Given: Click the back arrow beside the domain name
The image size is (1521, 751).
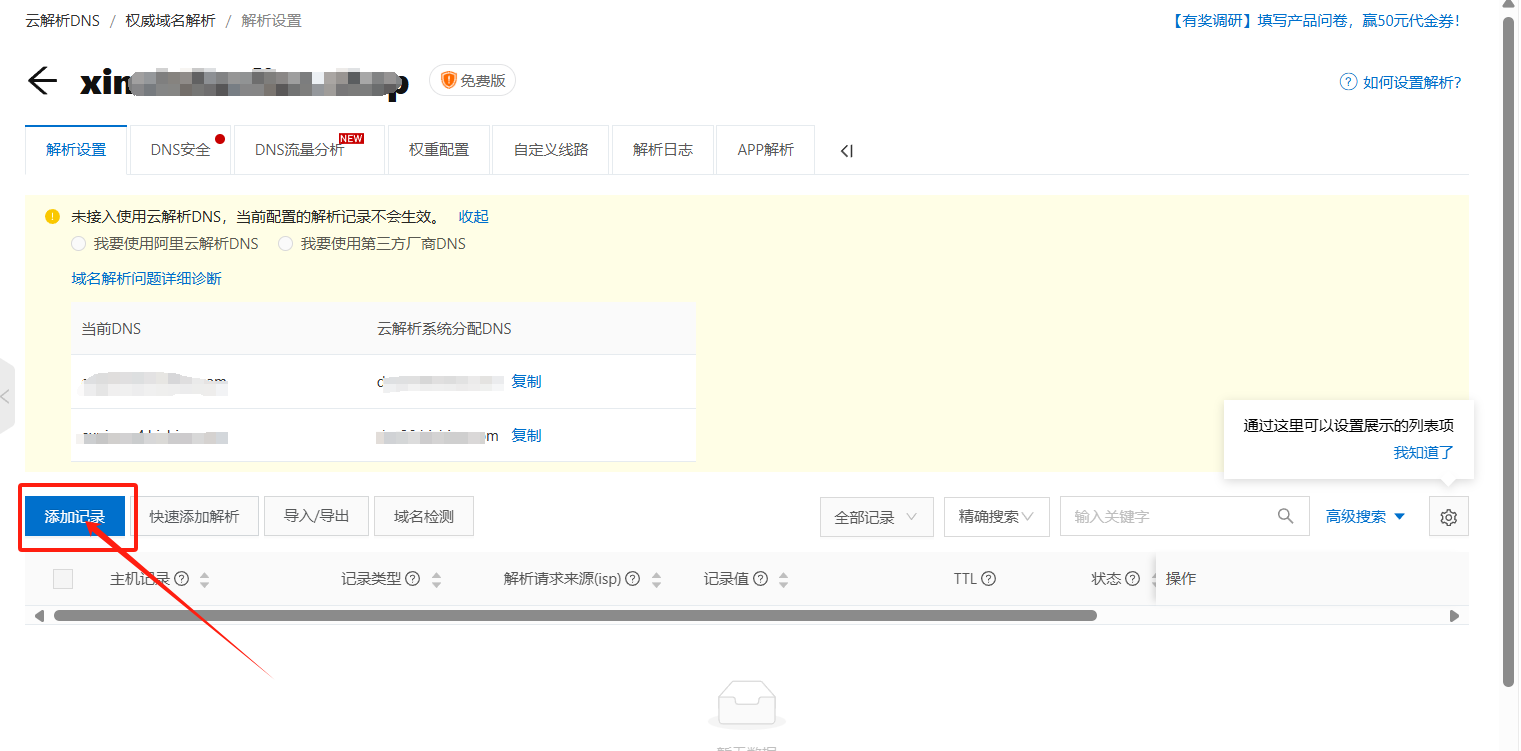Looking at the screenshot, I should (x=43, y=81).
